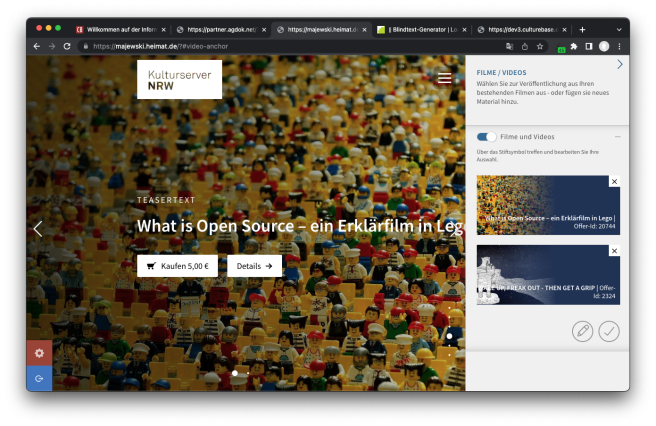Go to the previous slide arrow
This screenshot has height=426, width=656.
pyautogui.click(x=38, y=228)
